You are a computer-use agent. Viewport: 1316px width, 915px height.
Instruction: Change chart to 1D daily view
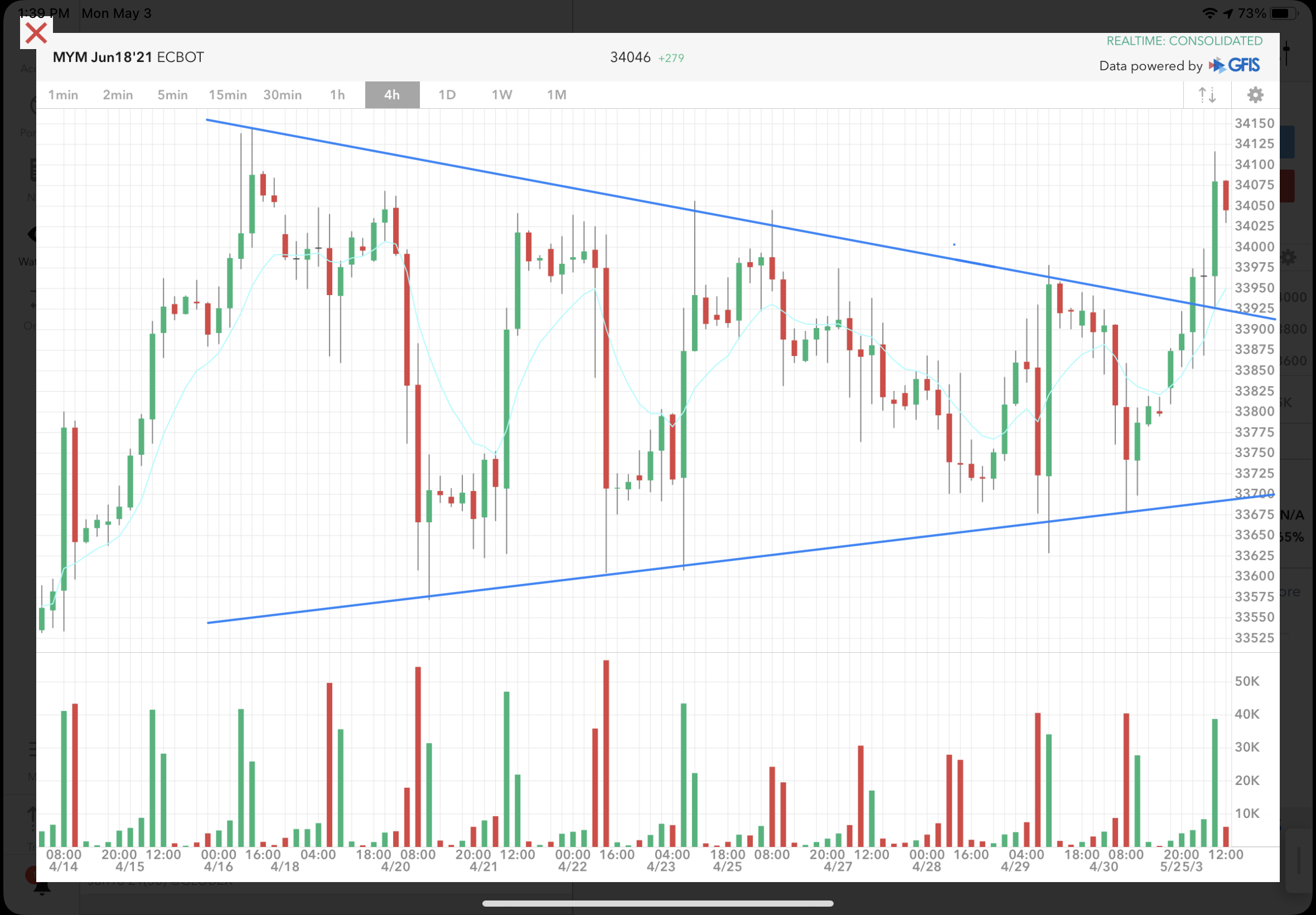(447, 95)
